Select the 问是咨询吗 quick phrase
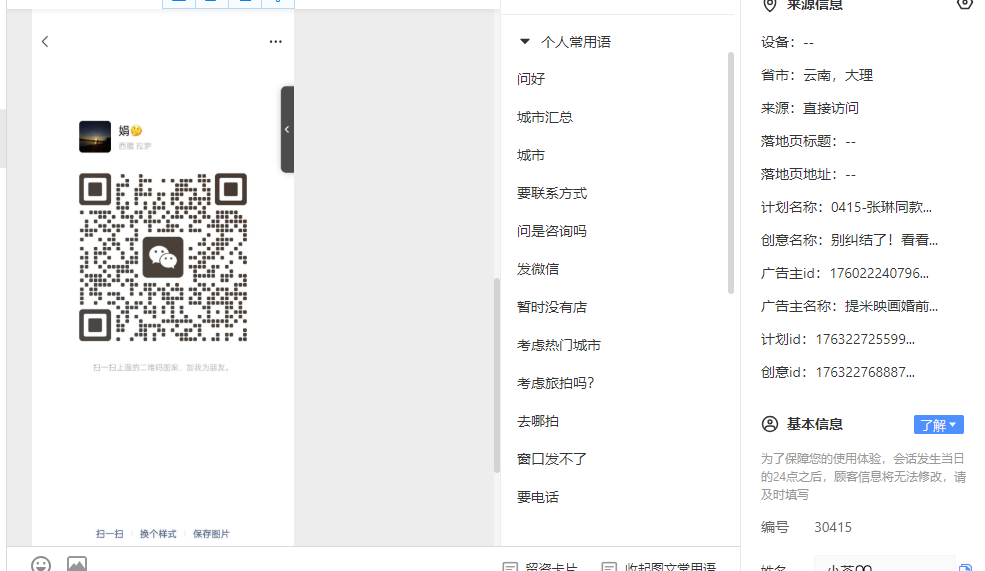 coord(552,231)
